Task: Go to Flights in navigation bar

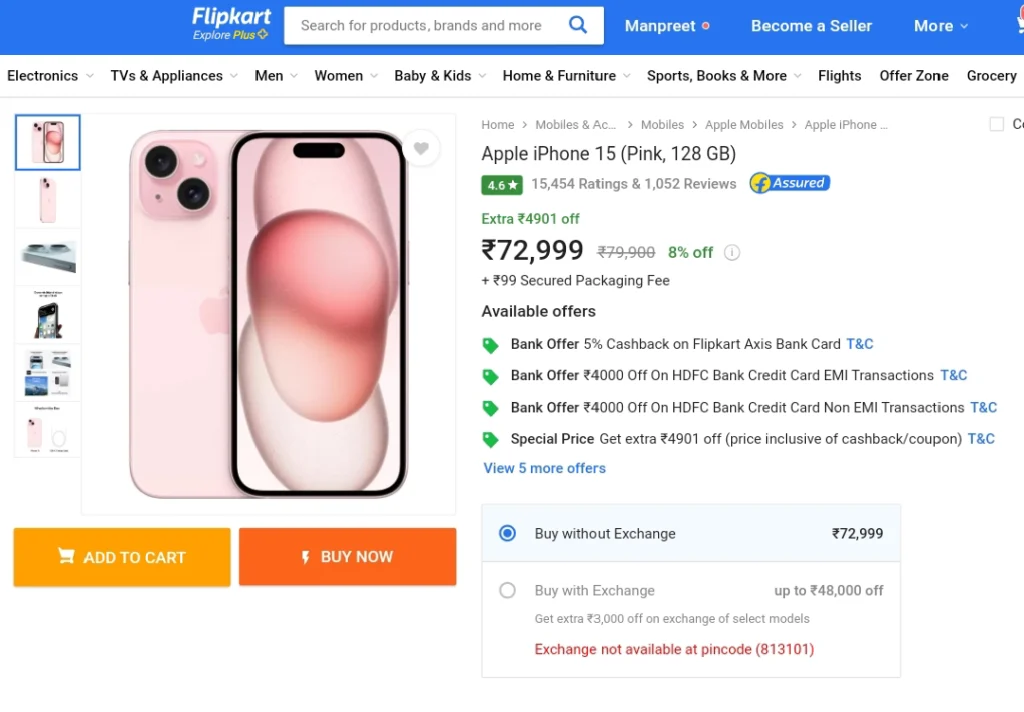Action: 839,76
